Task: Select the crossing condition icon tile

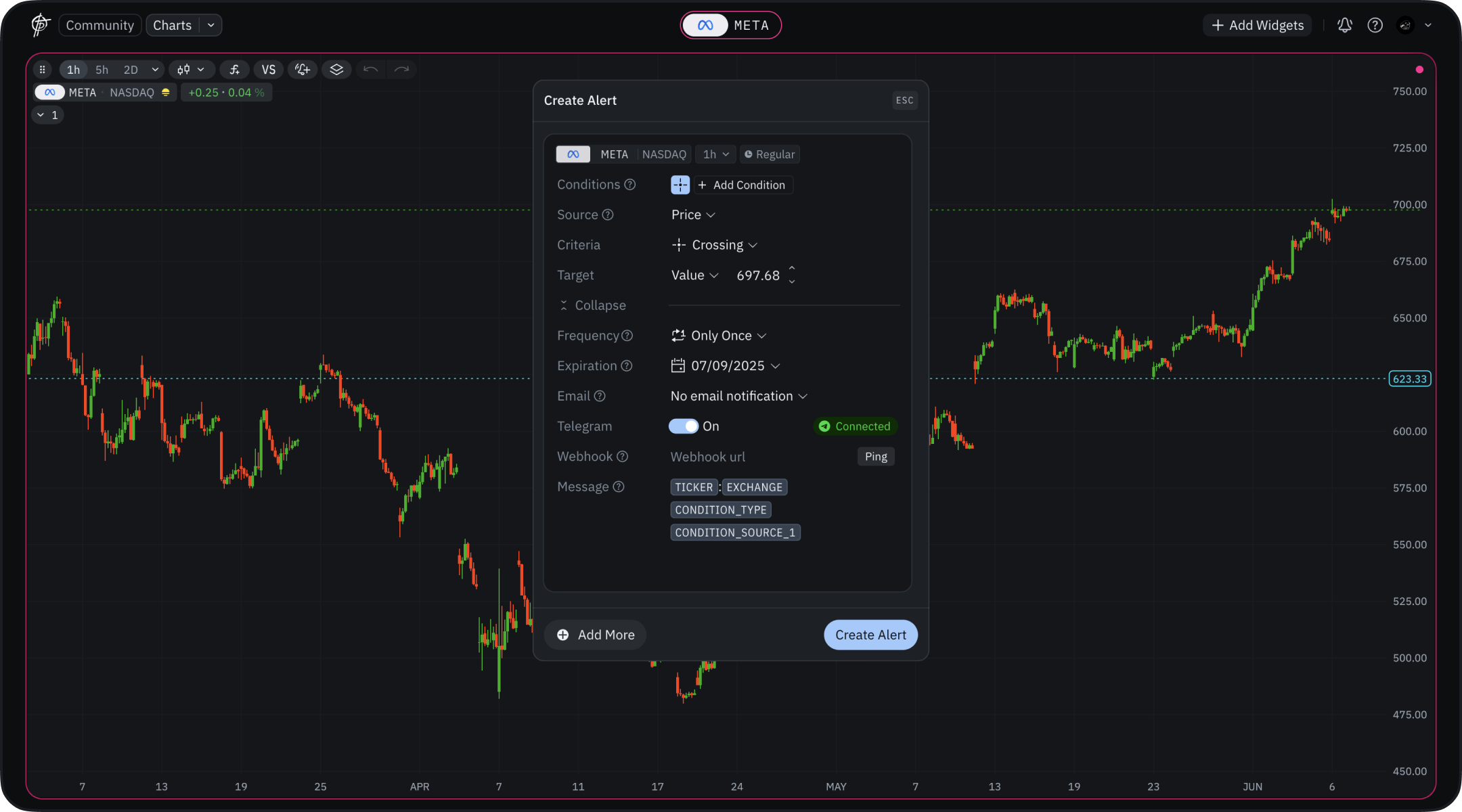Action: pos(680,185)
